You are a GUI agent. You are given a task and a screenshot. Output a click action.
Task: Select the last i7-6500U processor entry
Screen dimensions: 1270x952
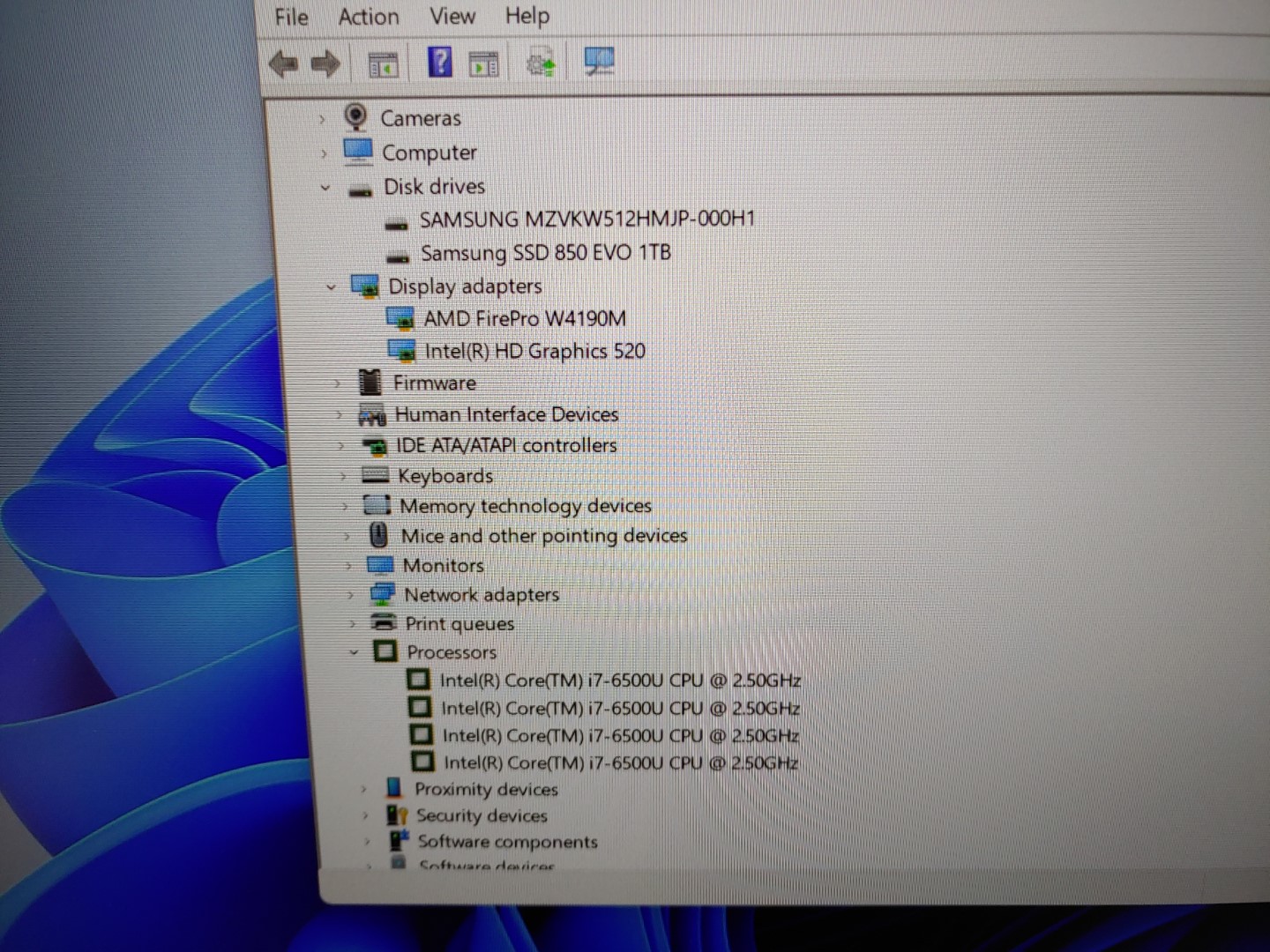click(x=621, y=762)
